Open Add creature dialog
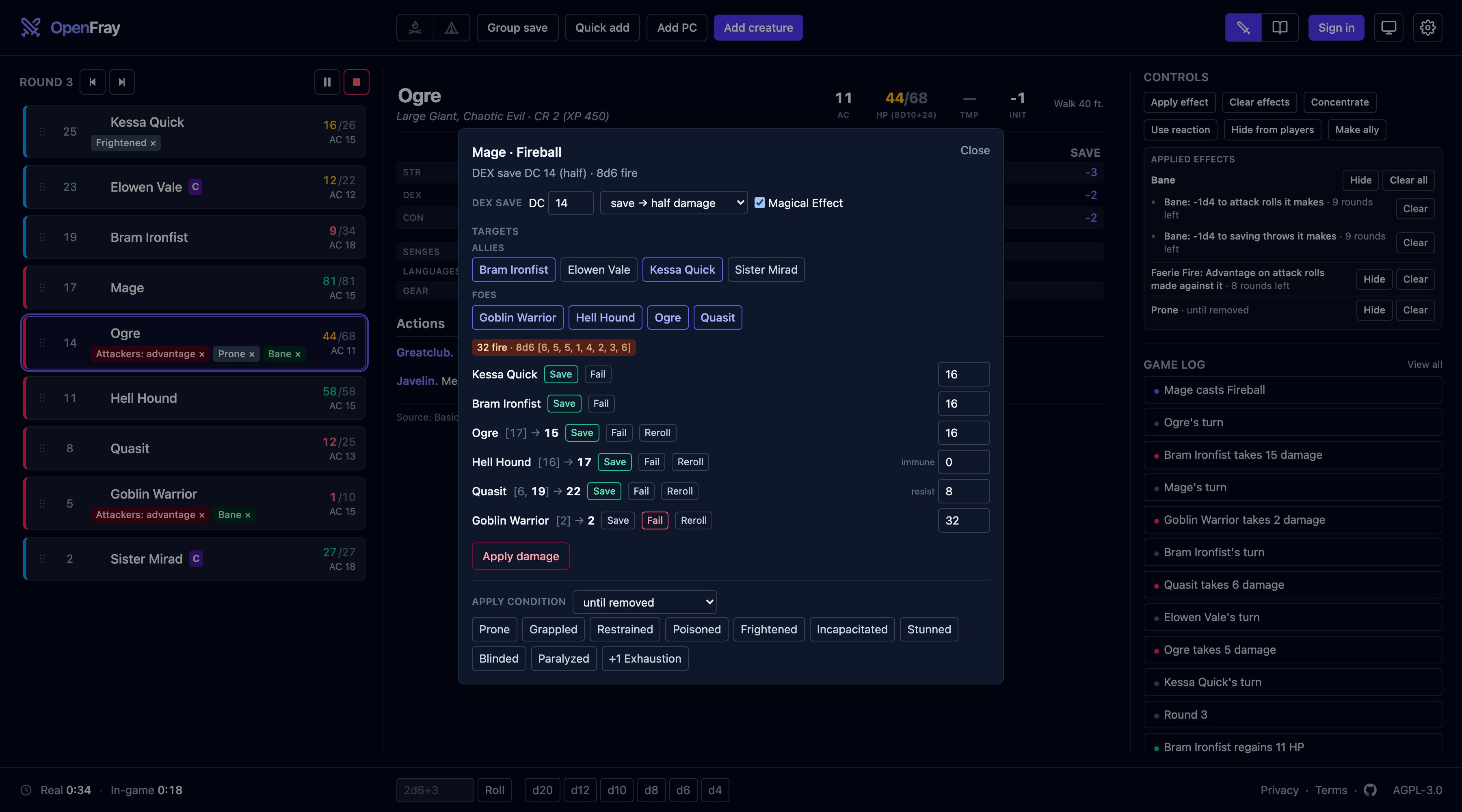The image size is (1462, 812). pyautogui.click(x=758, y=27)
